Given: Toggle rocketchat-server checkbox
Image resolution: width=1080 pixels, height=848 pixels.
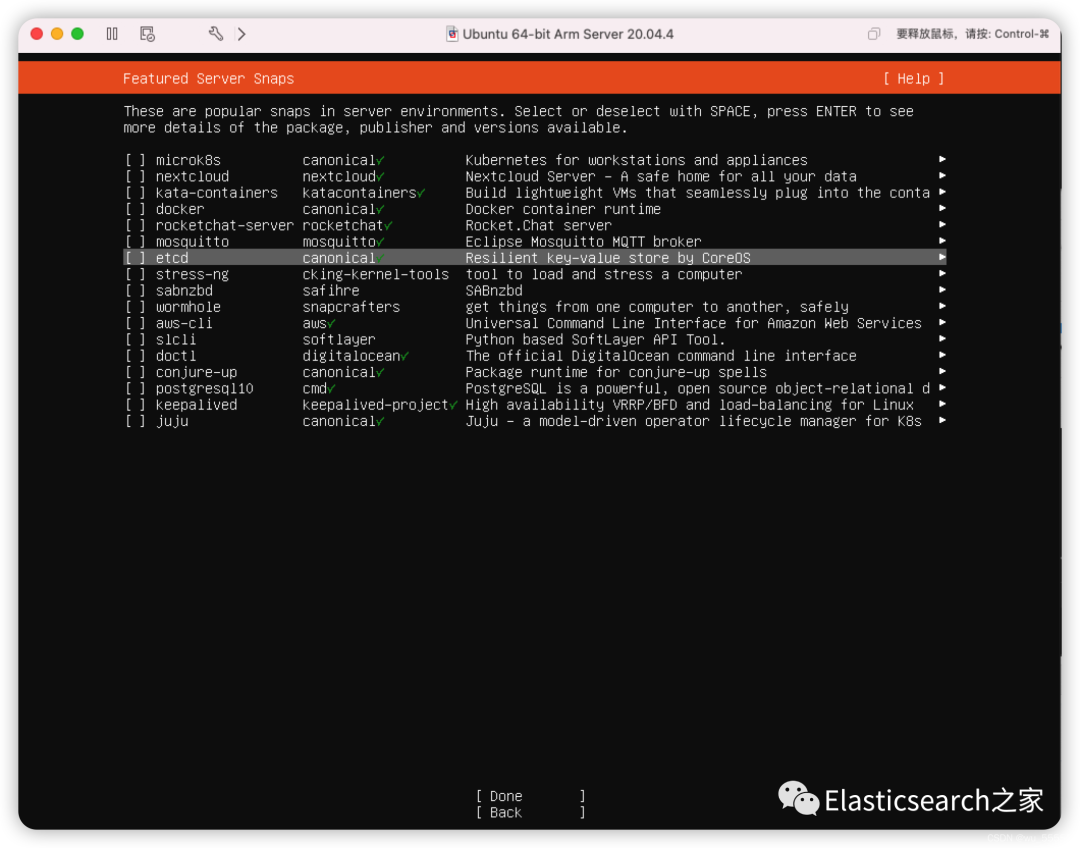Looking at the screenshot, I should pos(135,225).
